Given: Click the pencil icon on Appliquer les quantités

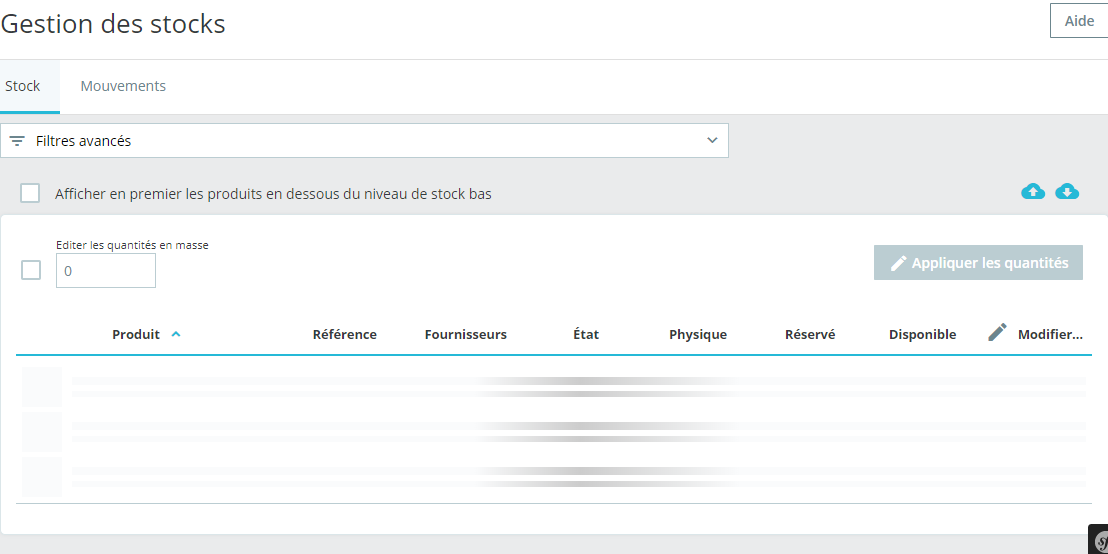Looking at the screenshot, I should pyautogui.click(x=898, y=263).
